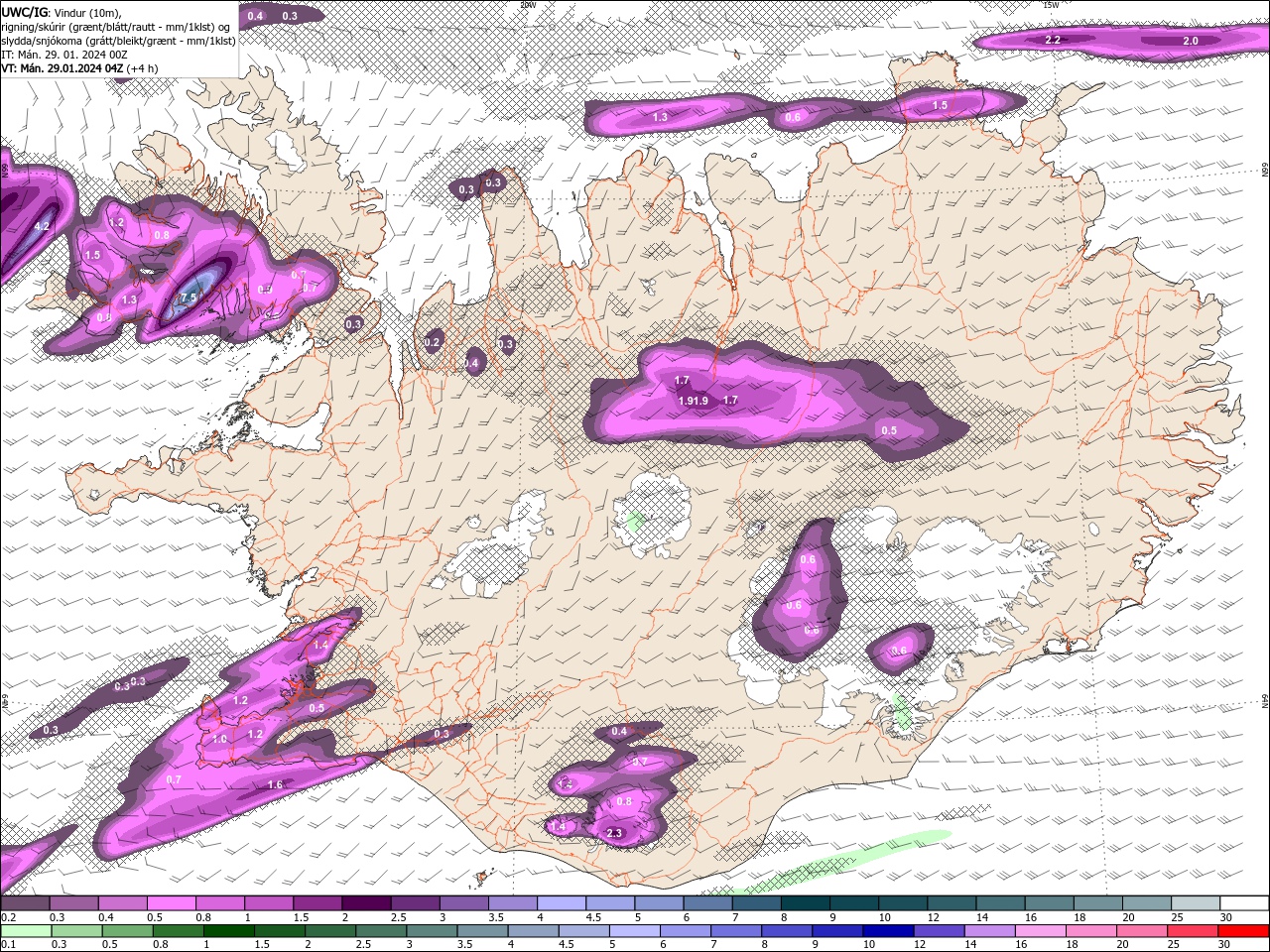The image size is (1270, 952).
Task: Click the white swatch ending the snow legend
Action: tap(1244, 903)
